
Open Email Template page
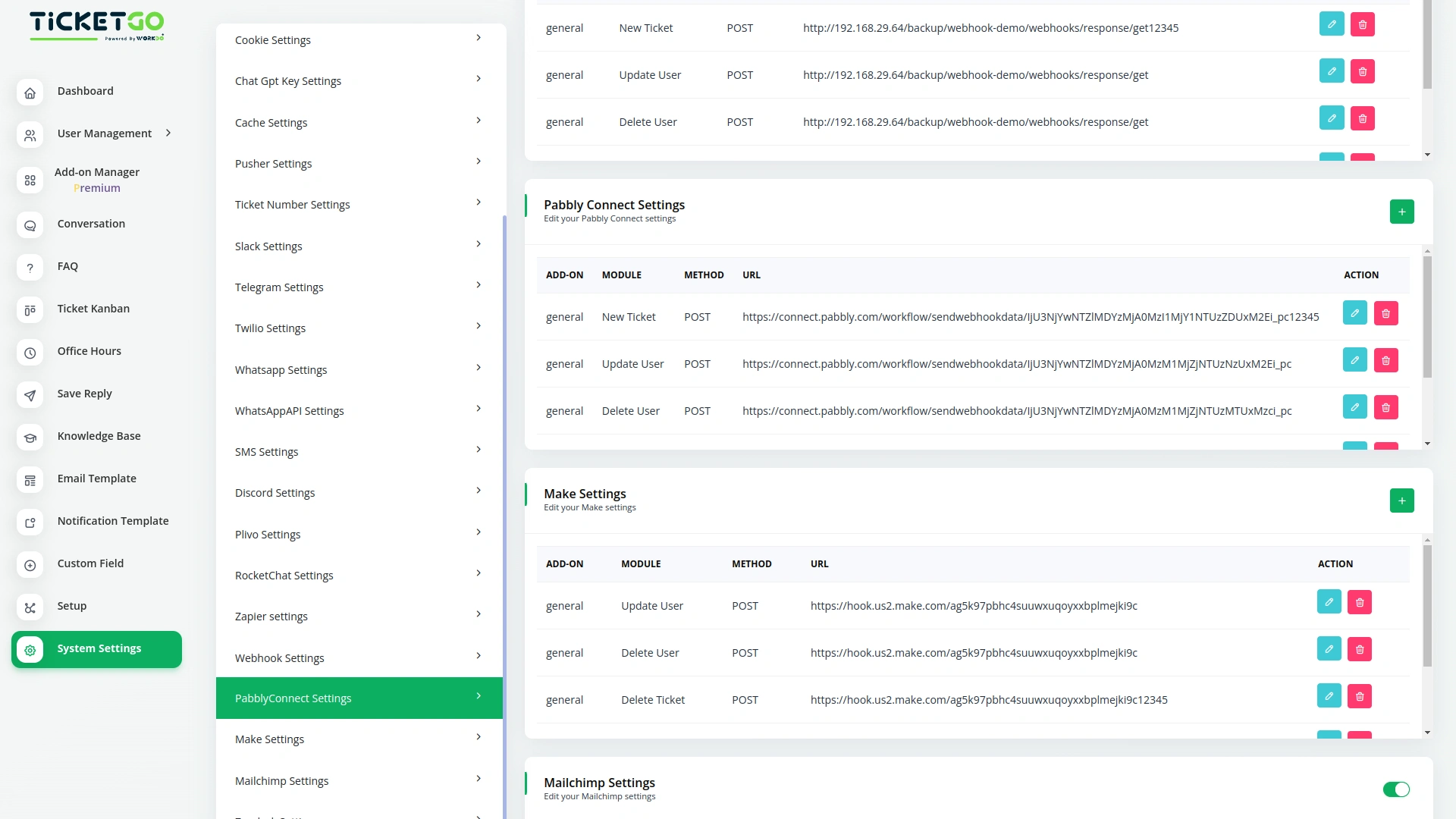click(96, 479)
